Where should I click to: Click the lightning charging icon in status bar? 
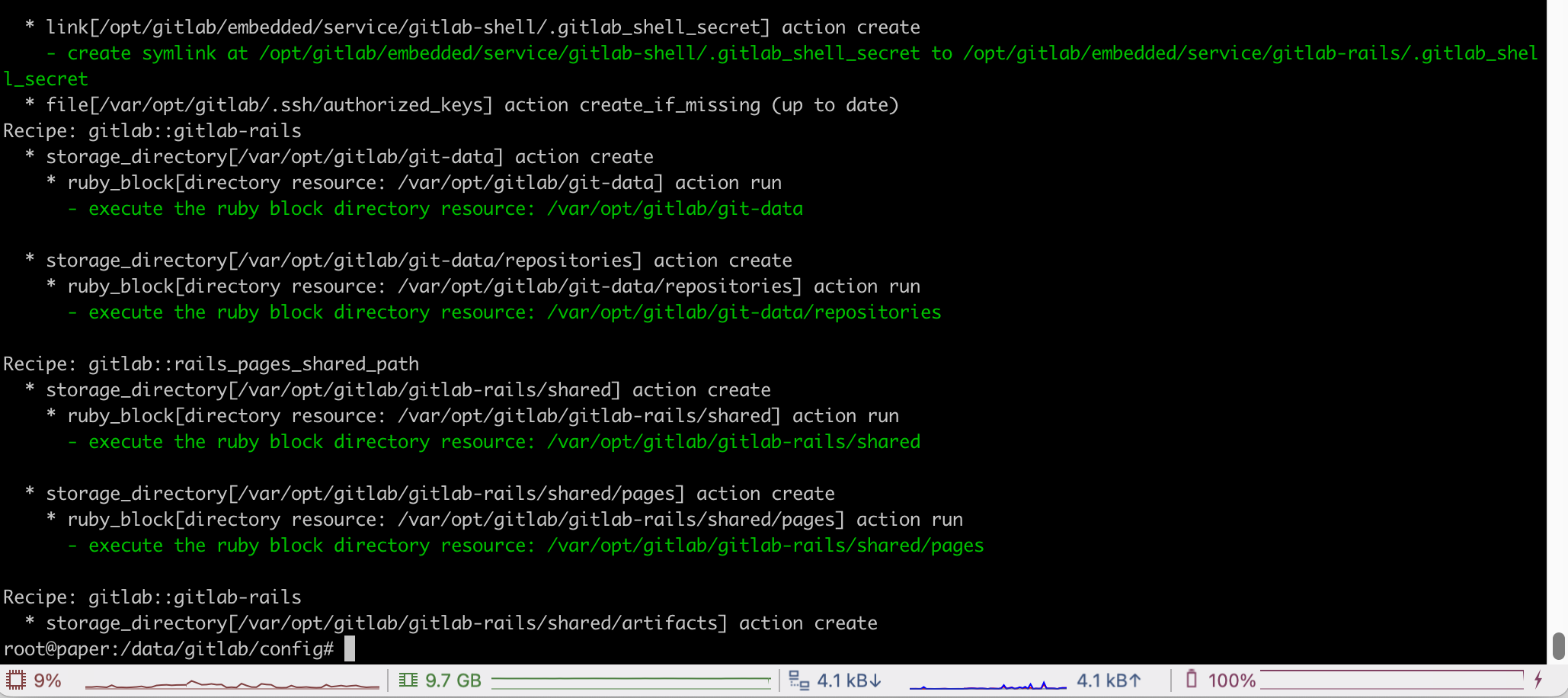tap(1538, 679)
